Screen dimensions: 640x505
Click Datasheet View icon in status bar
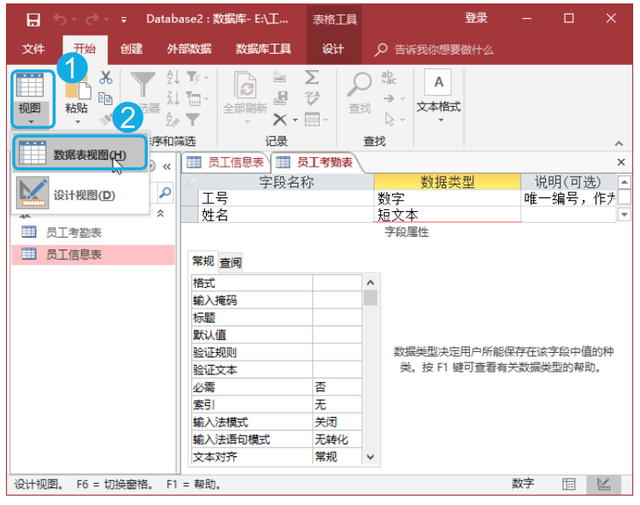[569, 484]
